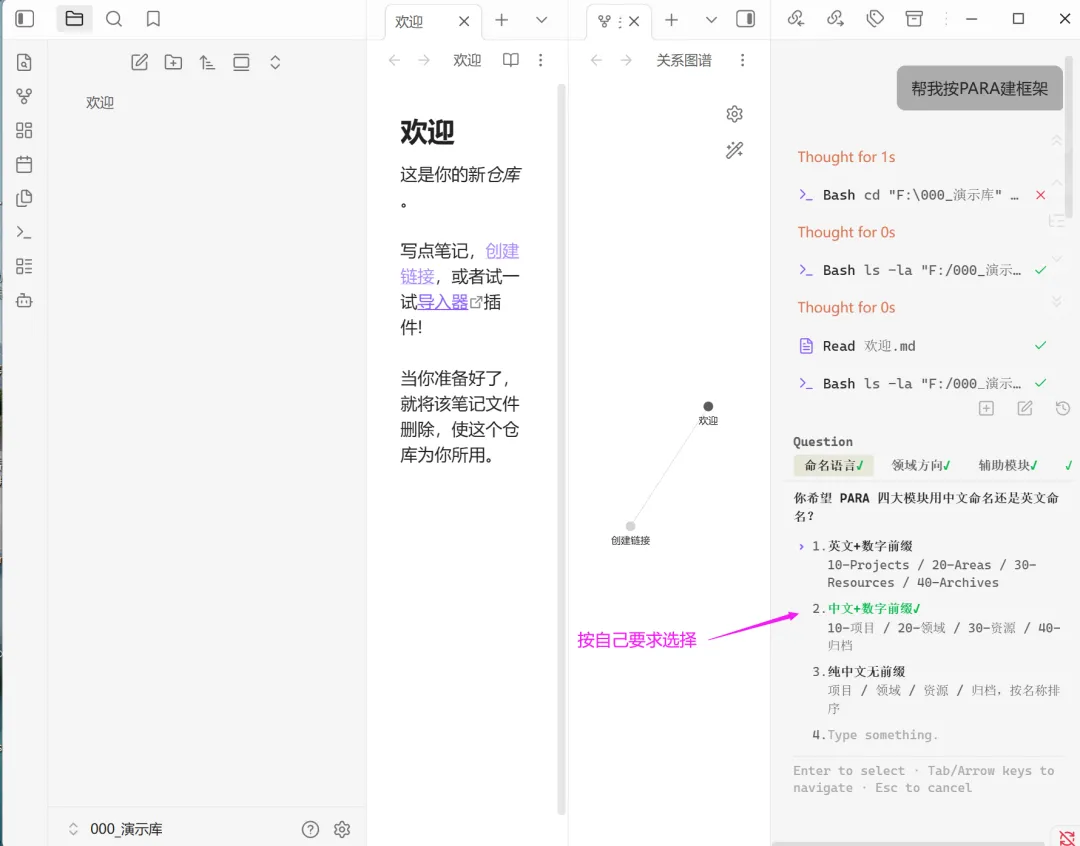1080x846 pixels.
Task: Click the 帮我按PARA建框架 message bubble
Action: pyautogui.click(x=979, y=88)
